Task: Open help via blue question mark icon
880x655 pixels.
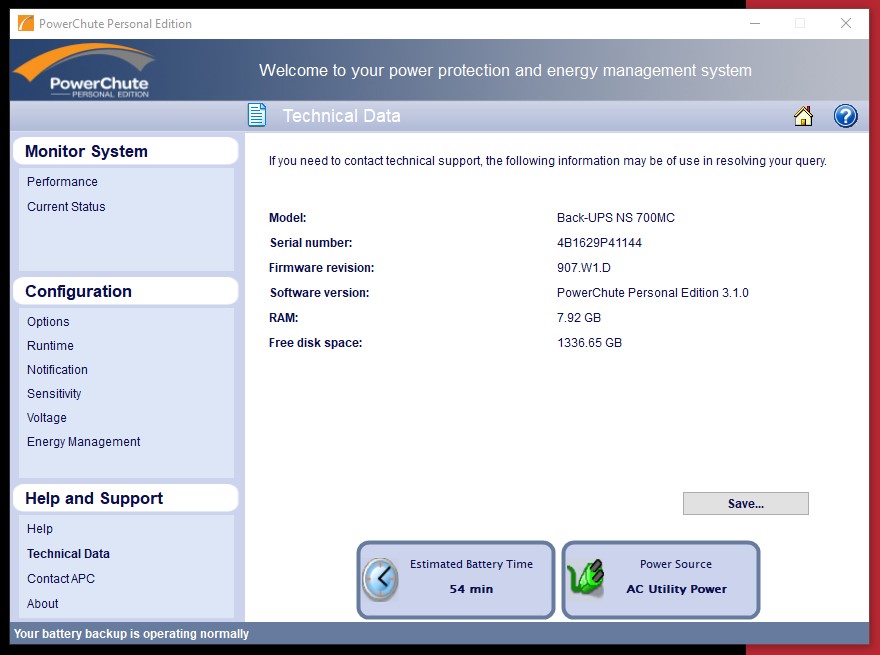Action: point(845,116)
